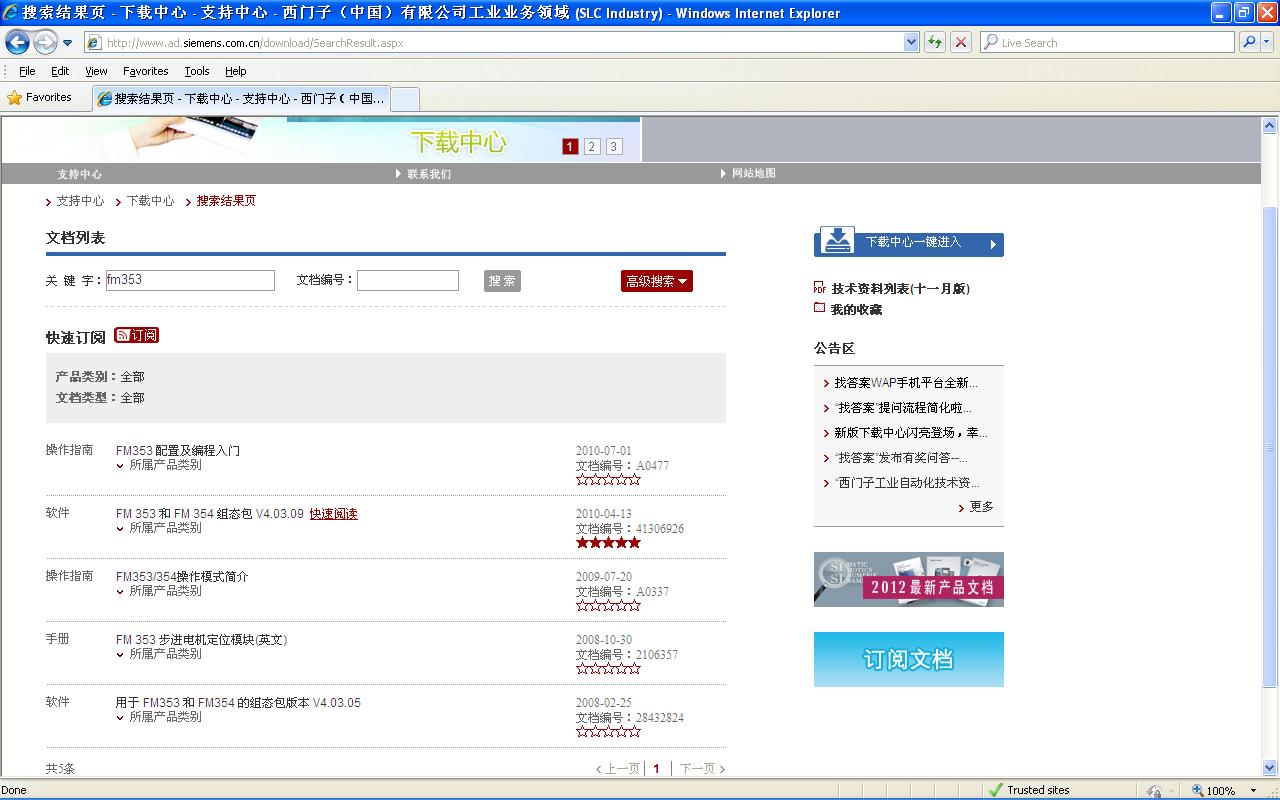Open the View menu
Viewport: 1280px width, 800px height.
click(x=96, y=71)
